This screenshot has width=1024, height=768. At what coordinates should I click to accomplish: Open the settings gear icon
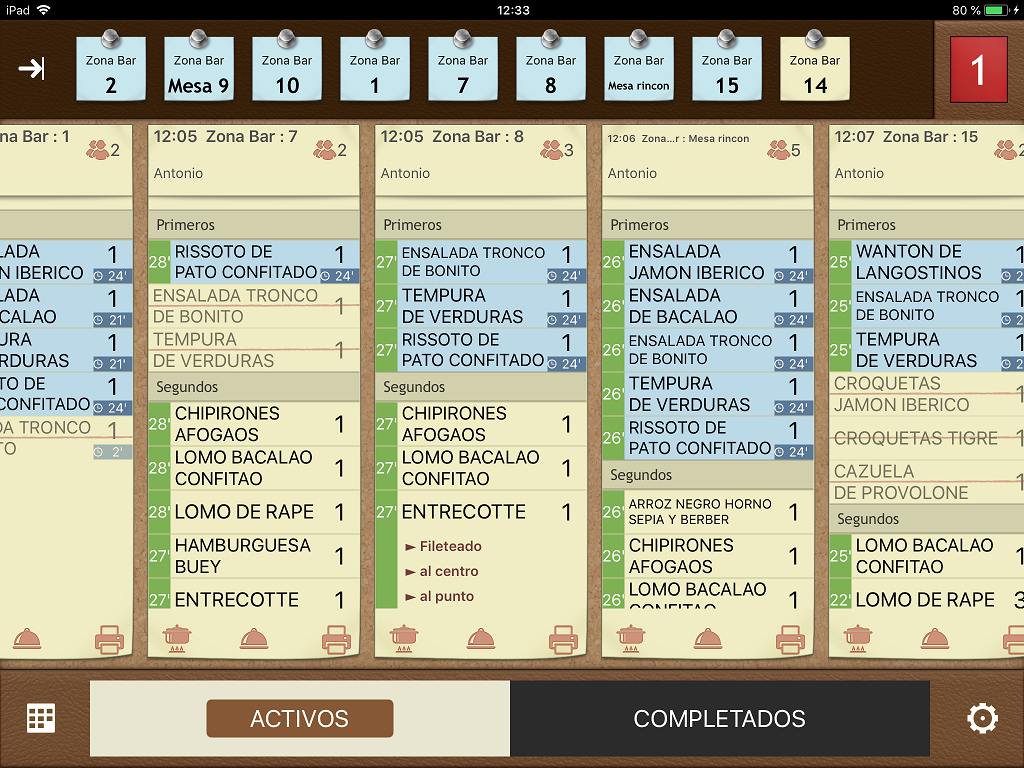coord(982,718)
